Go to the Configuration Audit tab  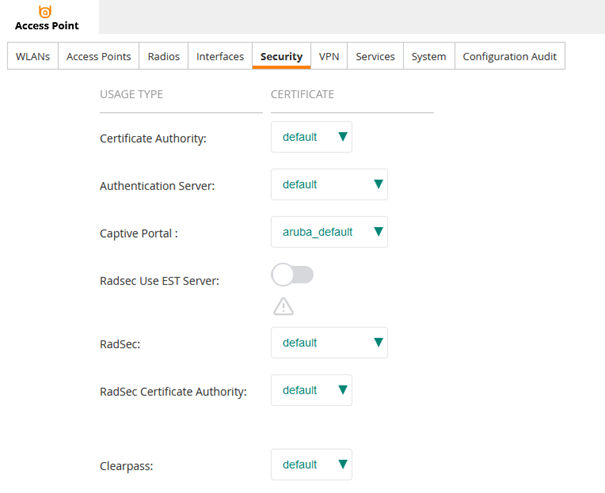pyautogui.click(x=510, y=57)
